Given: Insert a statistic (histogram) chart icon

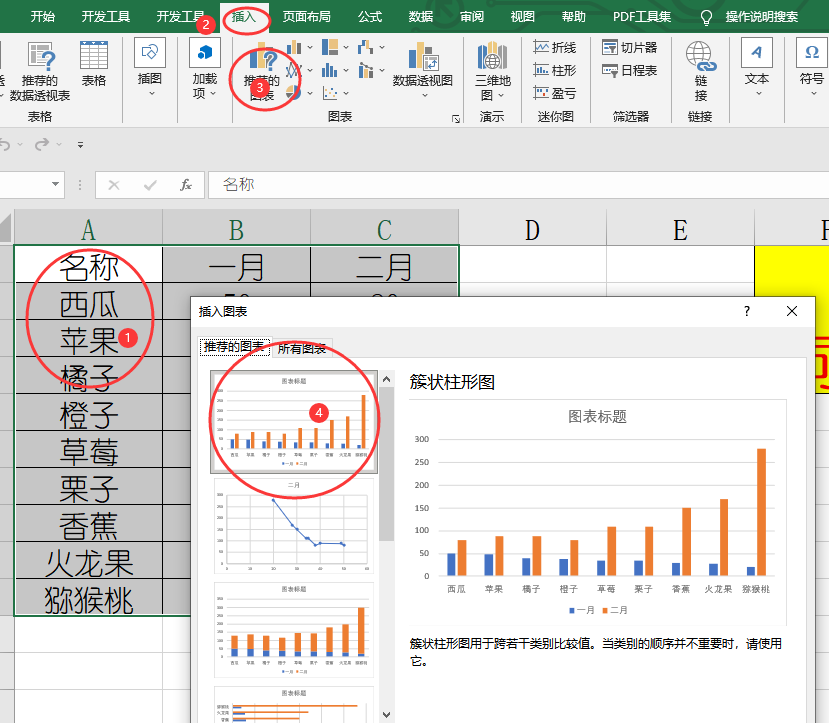Looking at the screenshot, I should click(330, 70).
